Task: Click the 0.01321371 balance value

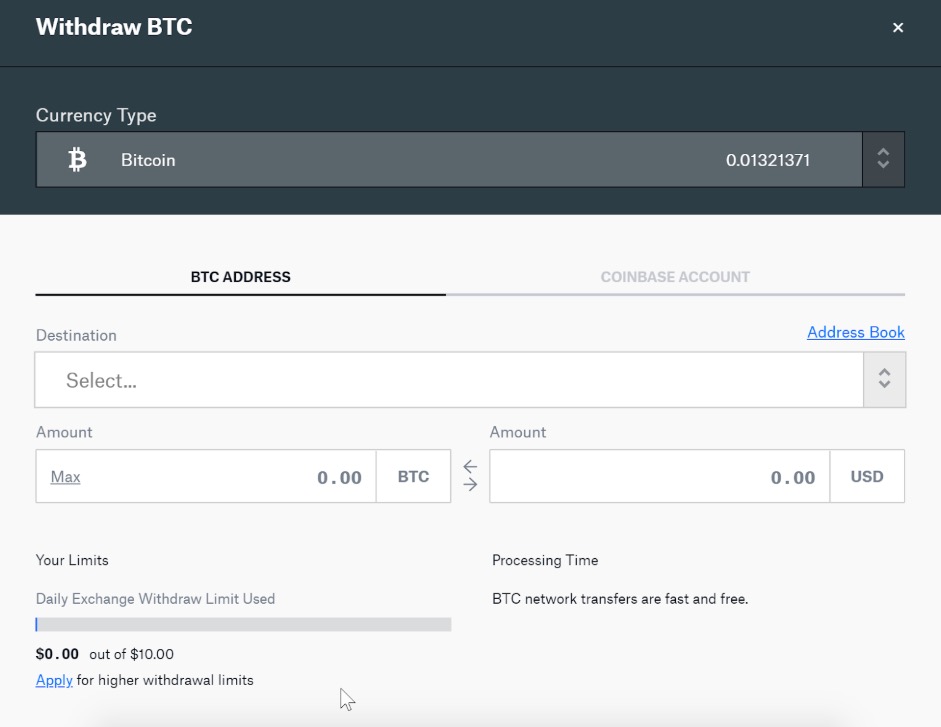Action: click(768, 160)
